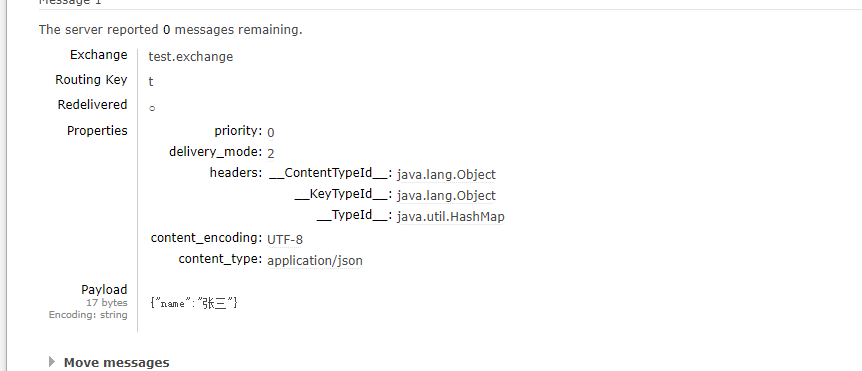862x371 pixels.
Task: Click the Payload label
Action: click(104, 290)
